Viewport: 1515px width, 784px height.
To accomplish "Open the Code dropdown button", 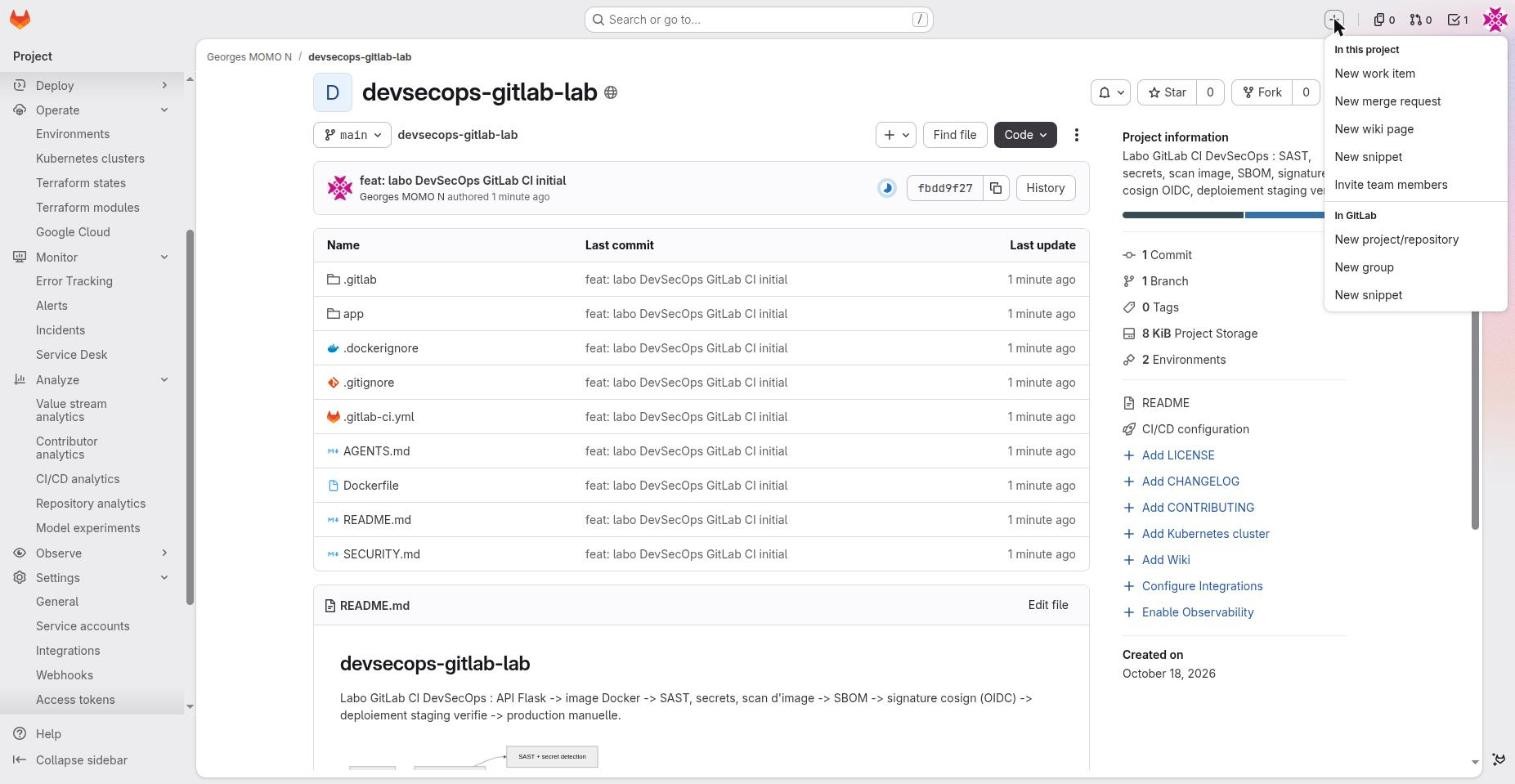I will [1025, 135].
